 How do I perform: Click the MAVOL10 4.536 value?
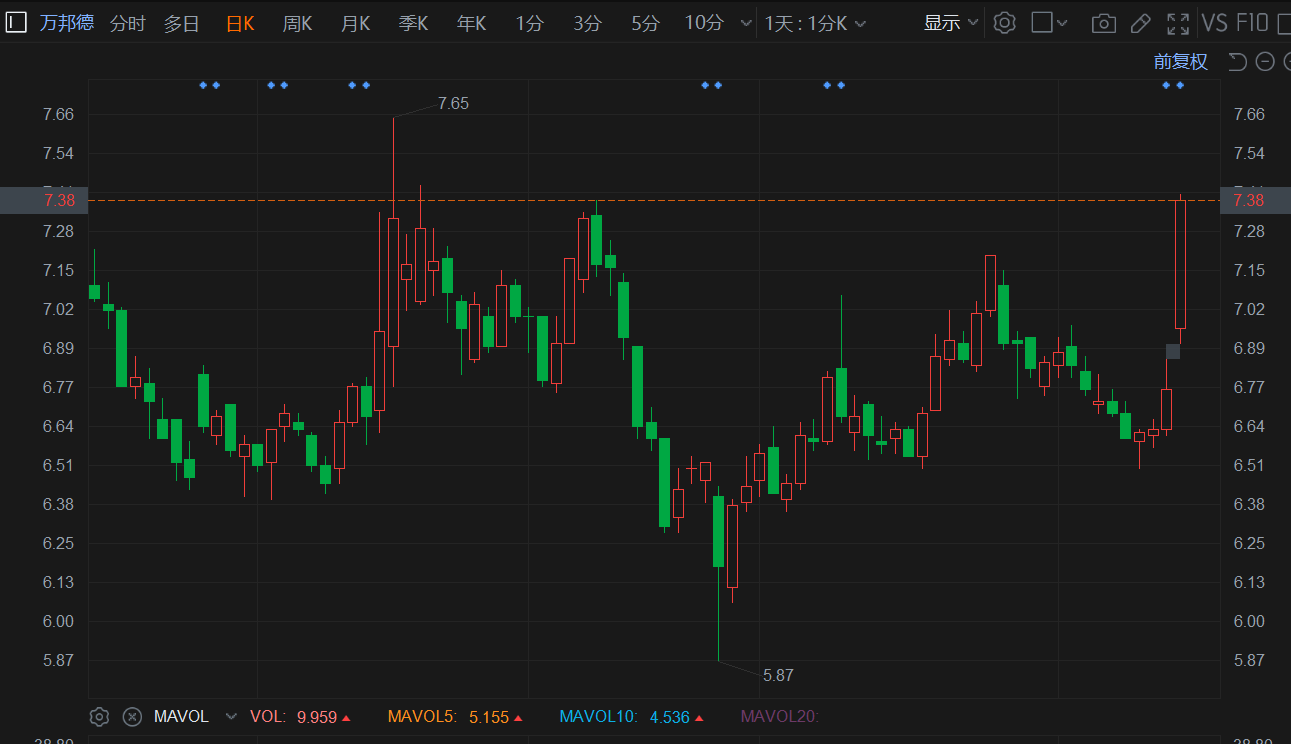(669, 717)
